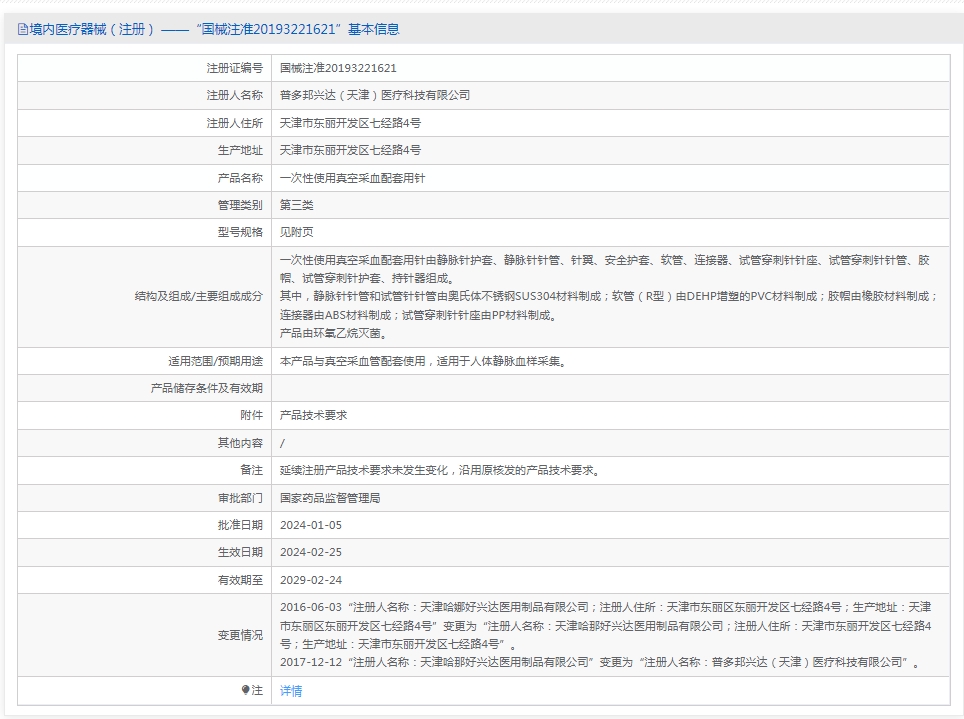Screen dimensions: 964x719
Task: Select effective date 2024-02-25
Action: pyautogui.click(x=310, y=552)
